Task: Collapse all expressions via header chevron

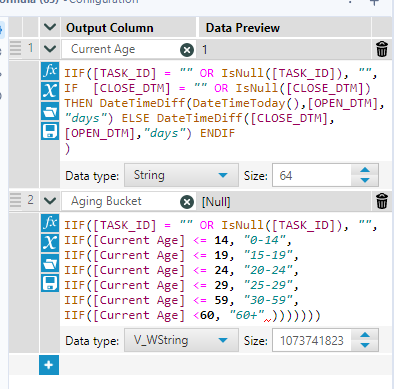Action: (x=50, y=27)
